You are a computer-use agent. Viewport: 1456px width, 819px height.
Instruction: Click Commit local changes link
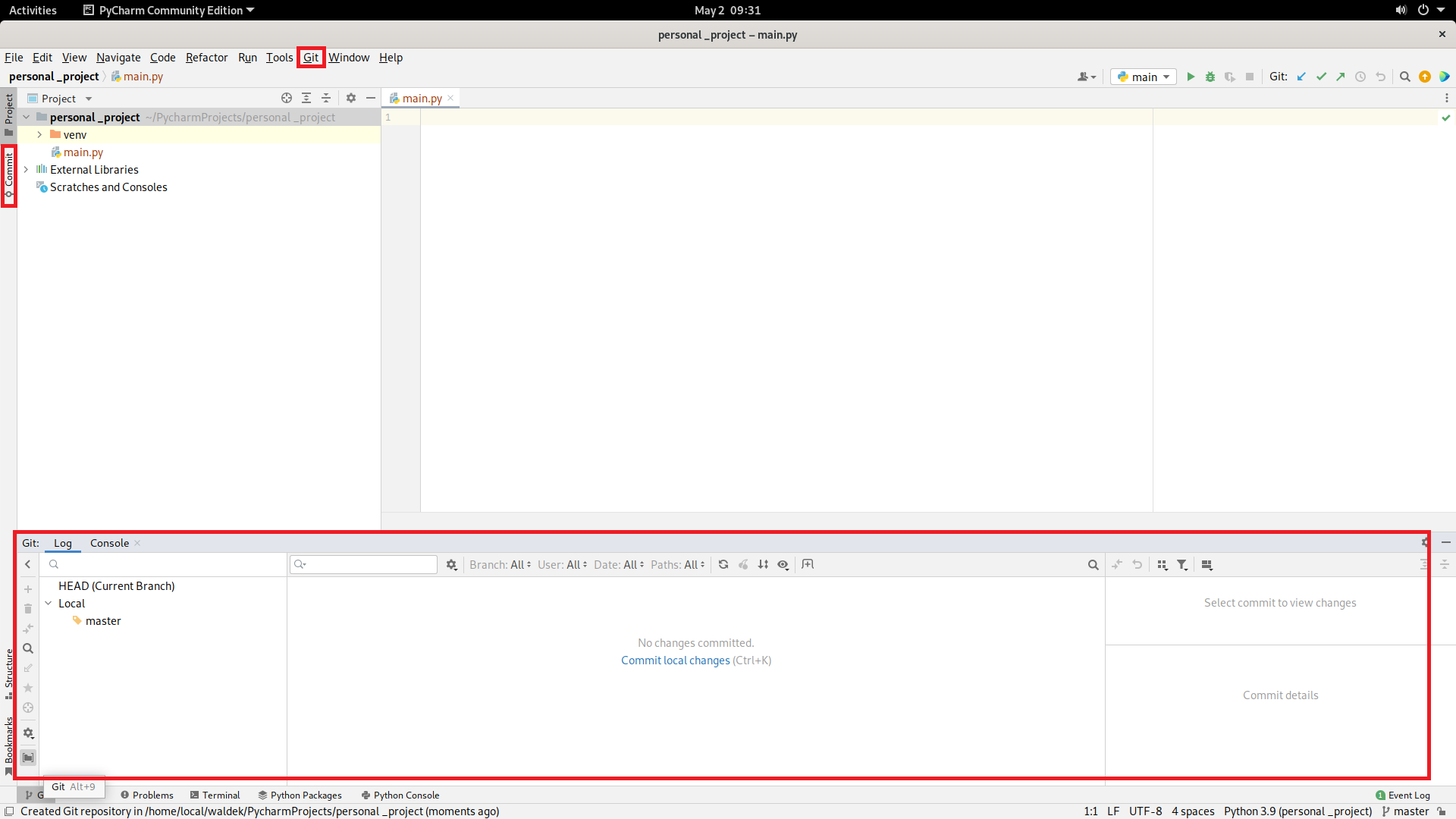(675, 660)
